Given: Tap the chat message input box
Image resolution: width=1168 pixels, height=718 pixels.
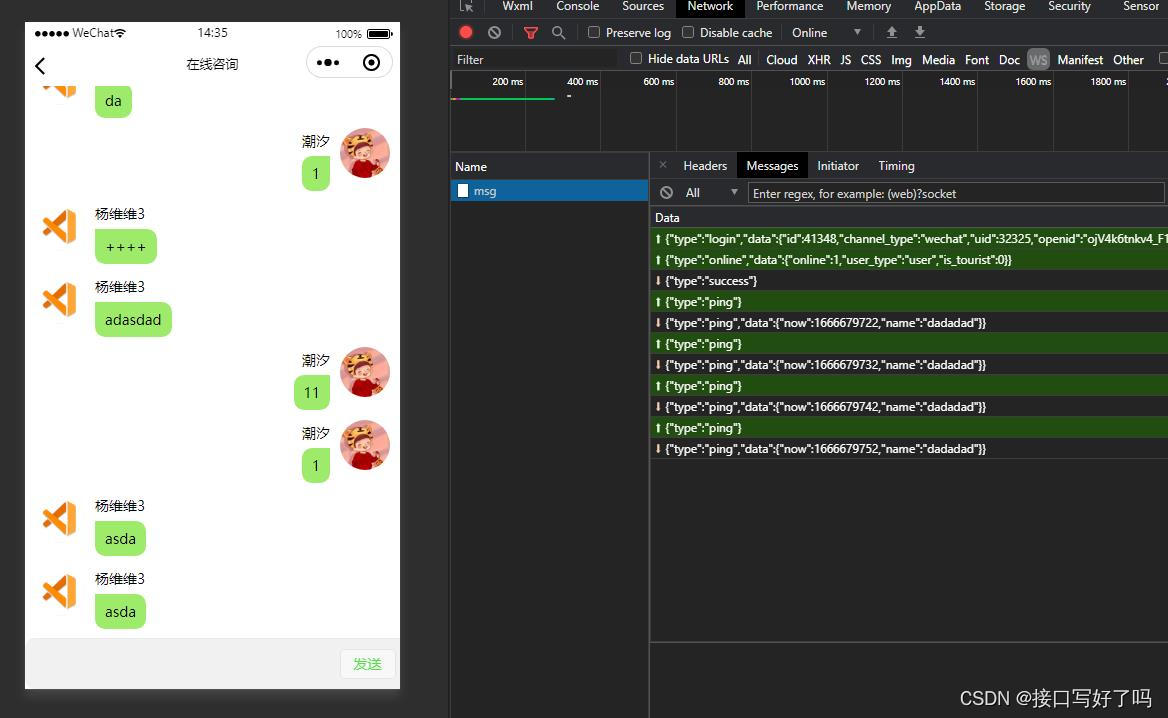Looking at the screenshot, I should [184, 664].
